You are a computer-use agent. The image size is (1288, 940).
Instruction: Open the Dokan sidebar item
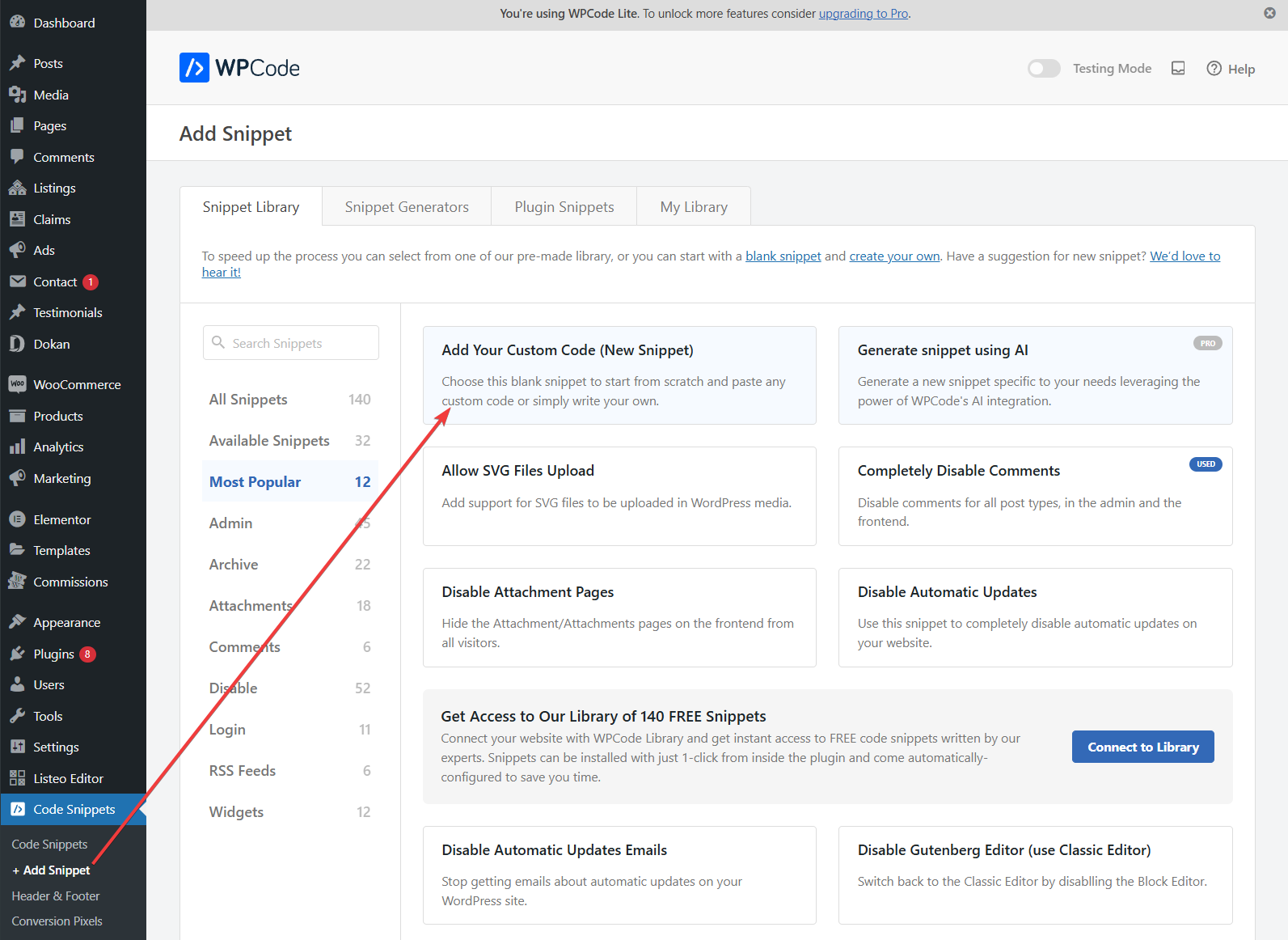[52, 344]
